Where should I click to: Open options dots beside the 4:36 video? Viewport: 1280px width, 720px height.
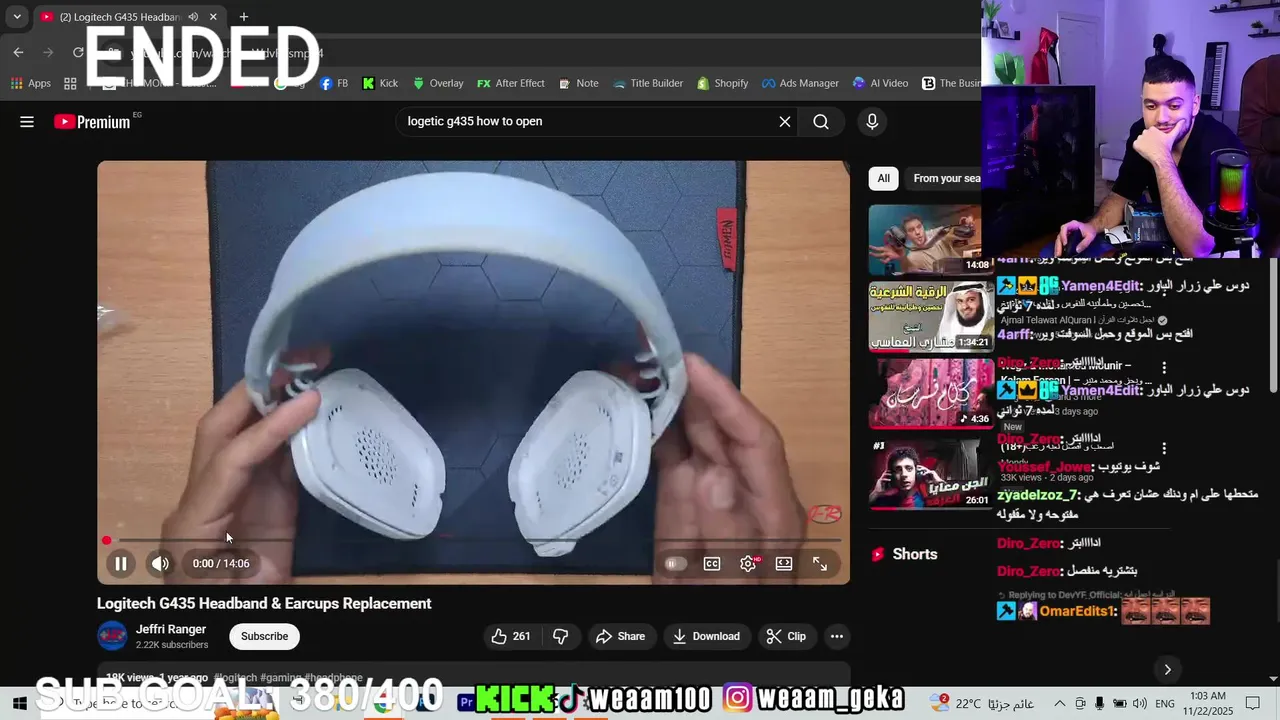[x=1164, y=368]
